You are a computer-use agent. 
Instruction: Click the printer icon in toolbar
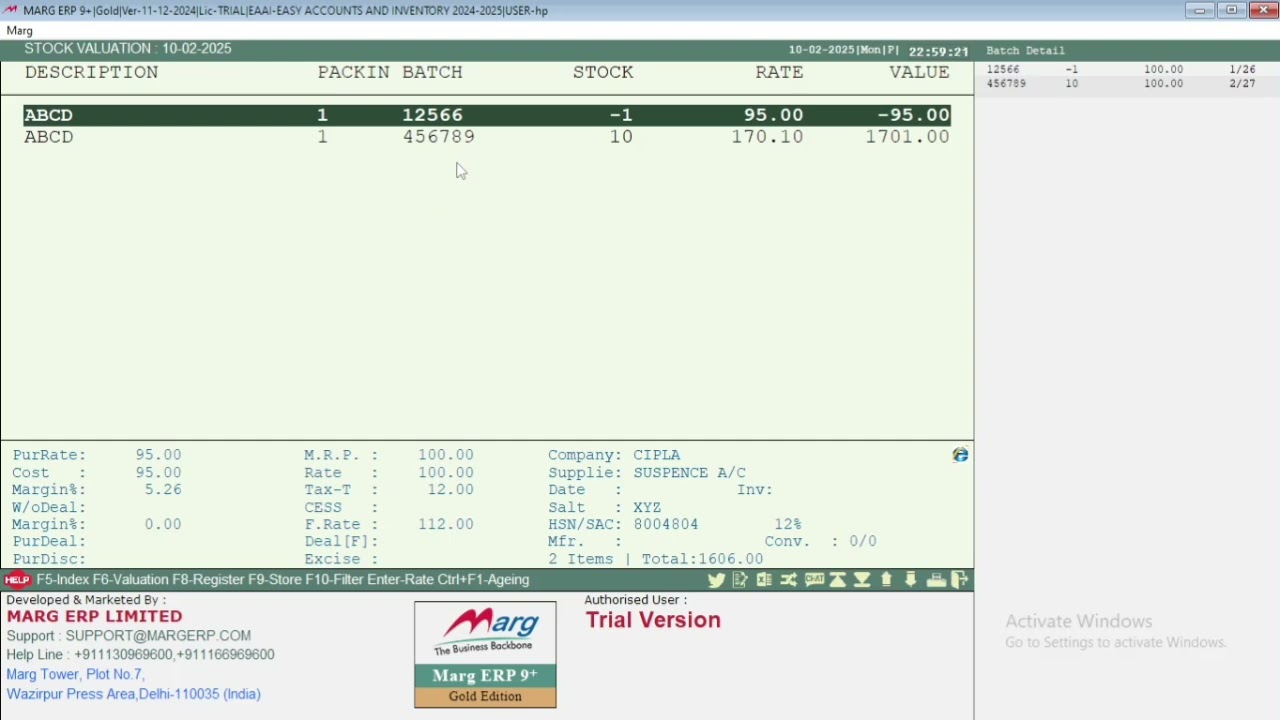tap(936, 580)
